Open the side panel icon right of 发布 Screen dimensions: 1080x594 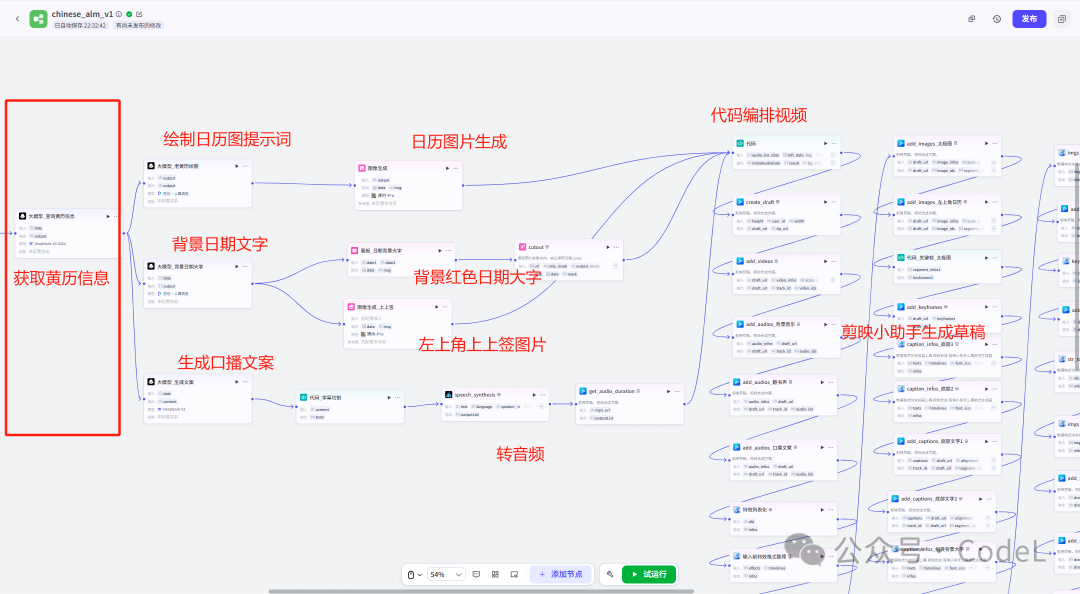coord(1061,19)
